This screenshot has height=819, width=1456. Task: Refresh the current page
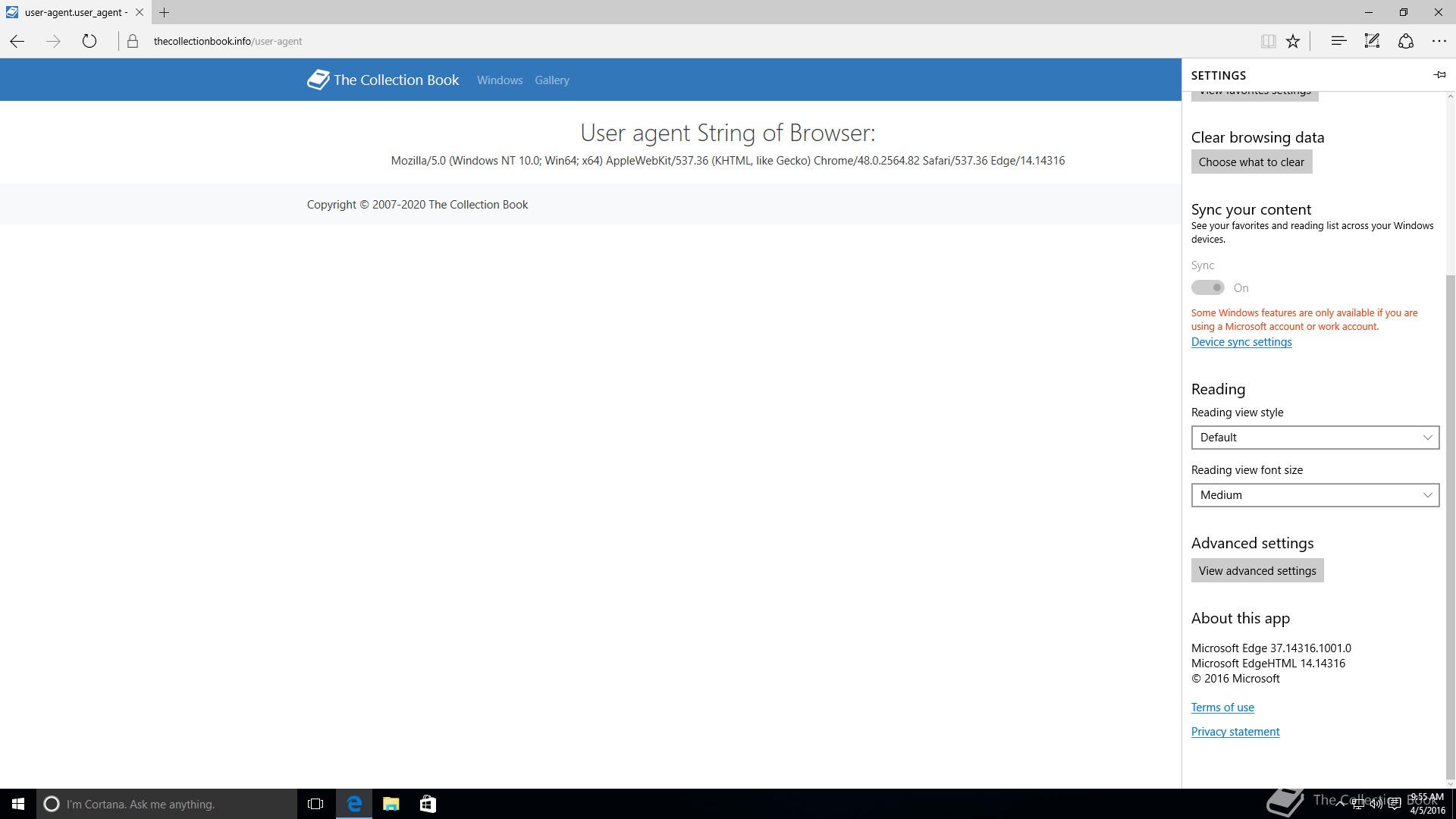coord(89,42)
